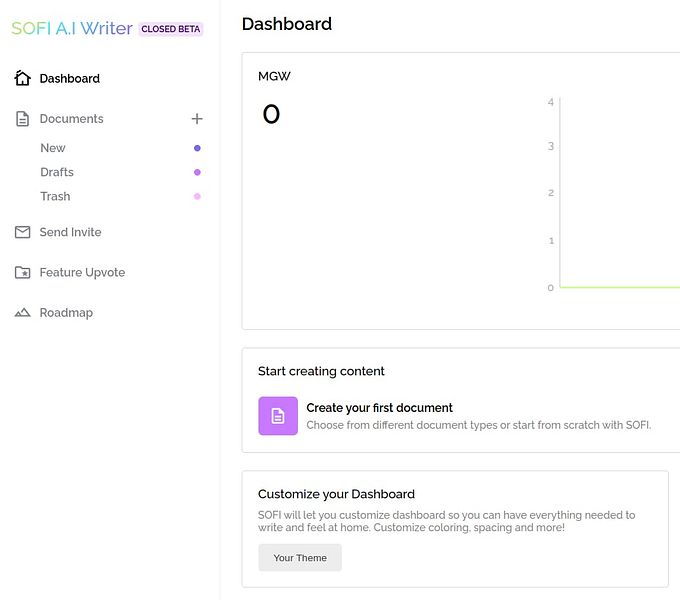Click the CLOSED BETA badge
680x600 pixels.
(x=171, y=29)
